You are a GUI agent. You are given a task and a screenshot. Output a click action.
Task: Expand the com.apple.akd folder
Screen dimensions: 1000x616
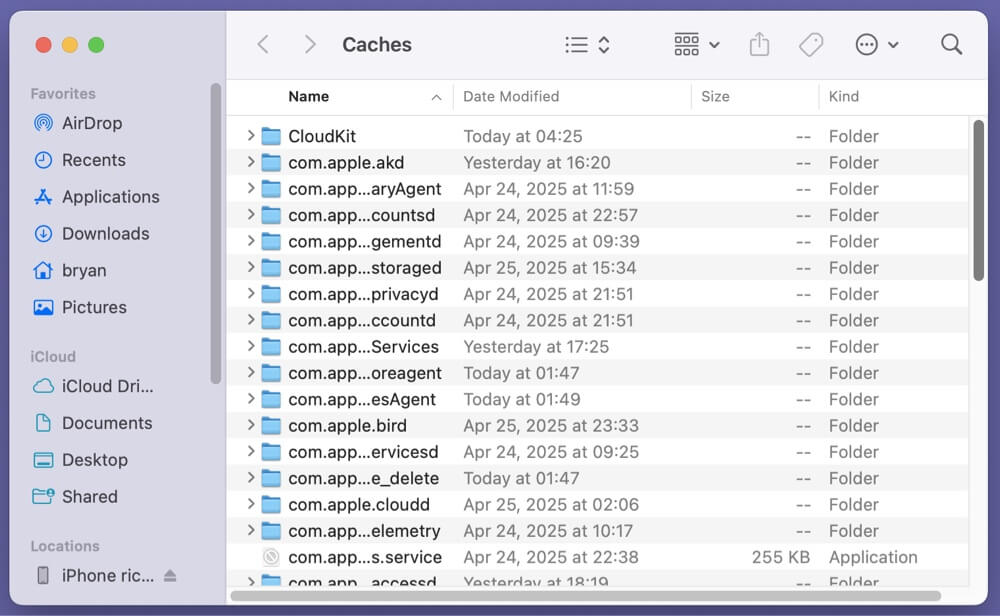pos(249,162)
